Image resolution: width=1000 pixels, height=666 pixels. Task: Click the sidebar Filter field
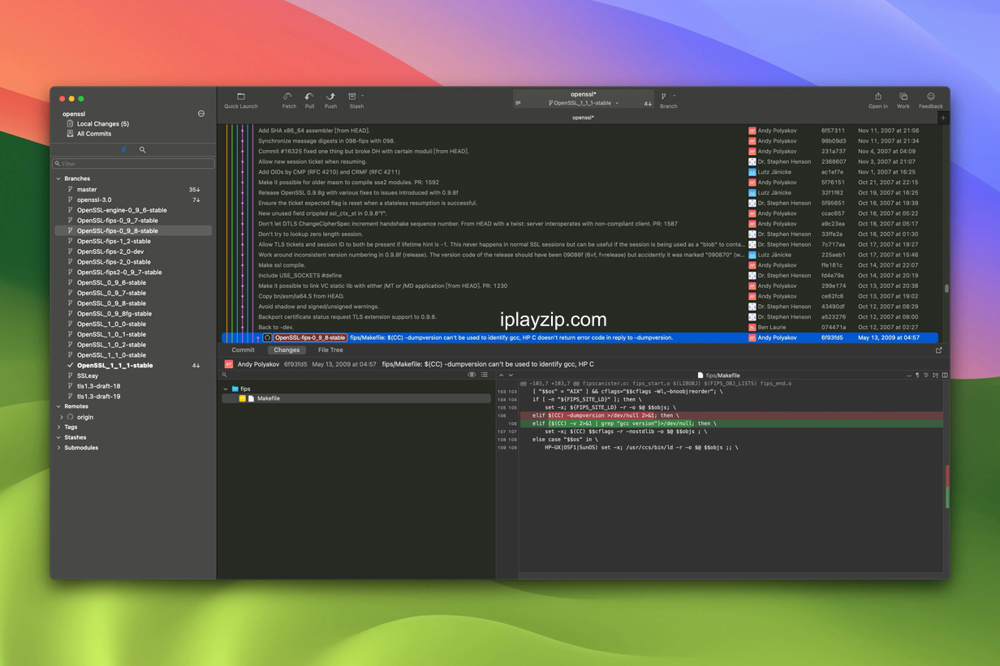pos(133,164)
